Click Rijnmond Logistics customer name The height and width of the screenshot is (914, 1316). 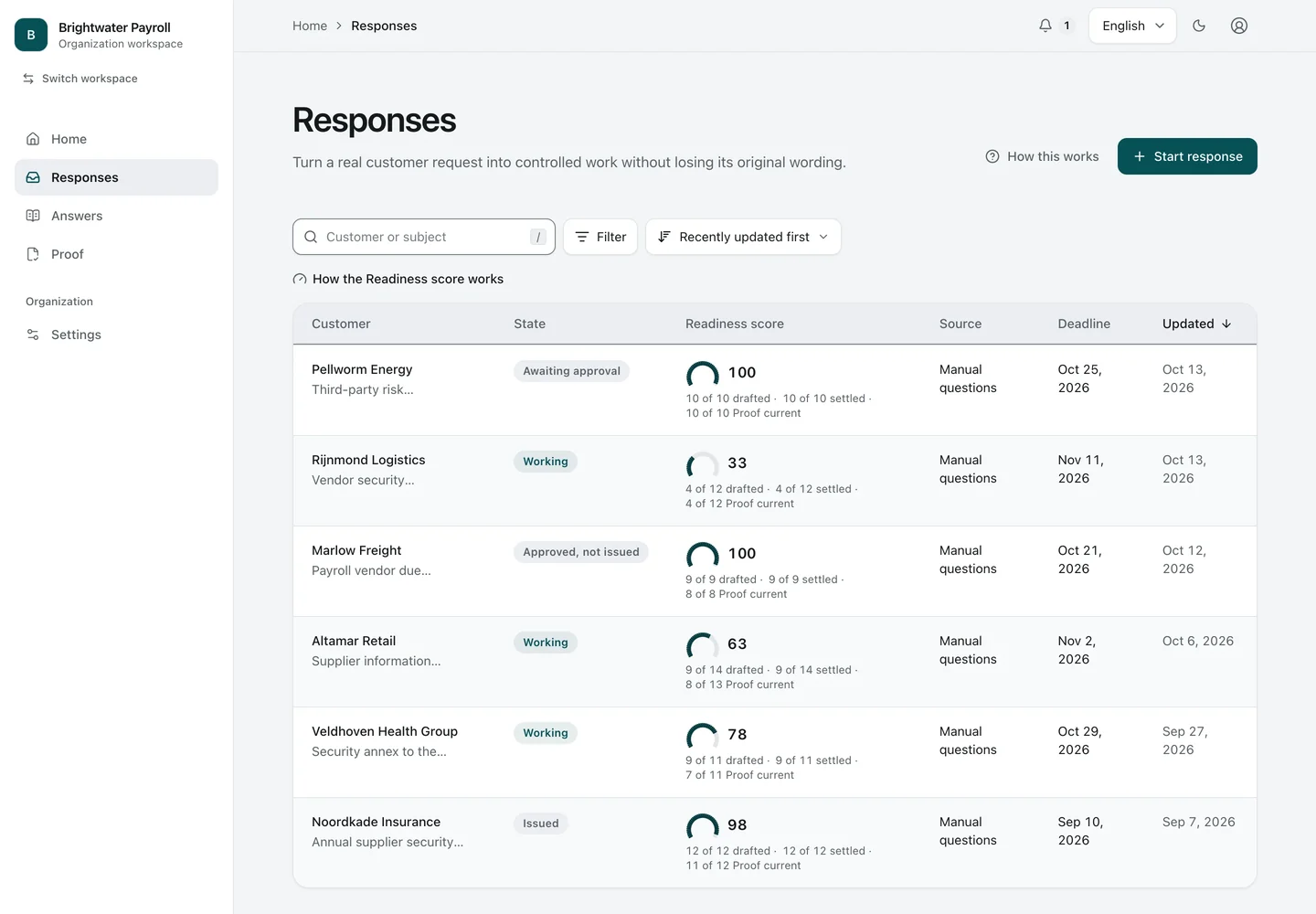368,460
